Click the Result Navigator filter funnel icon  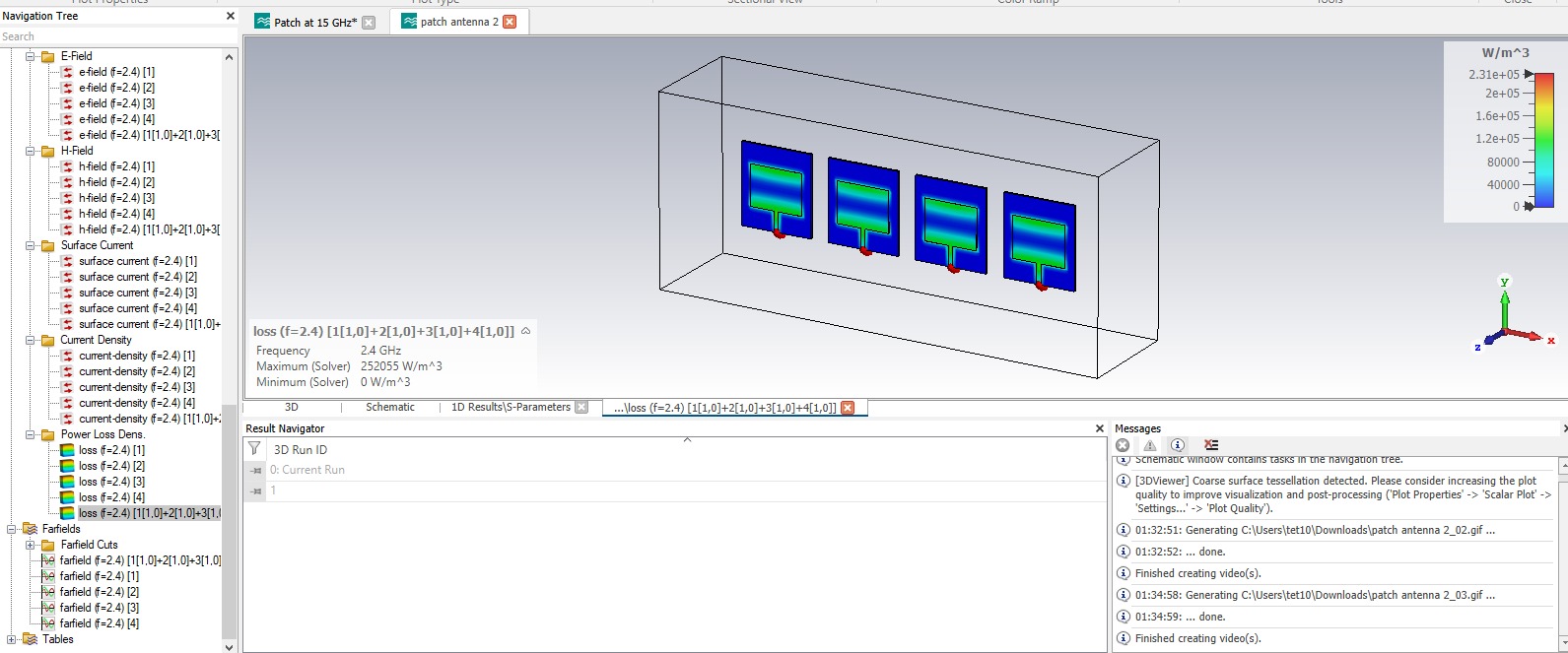pyautogui.click(x=254, y=449)
